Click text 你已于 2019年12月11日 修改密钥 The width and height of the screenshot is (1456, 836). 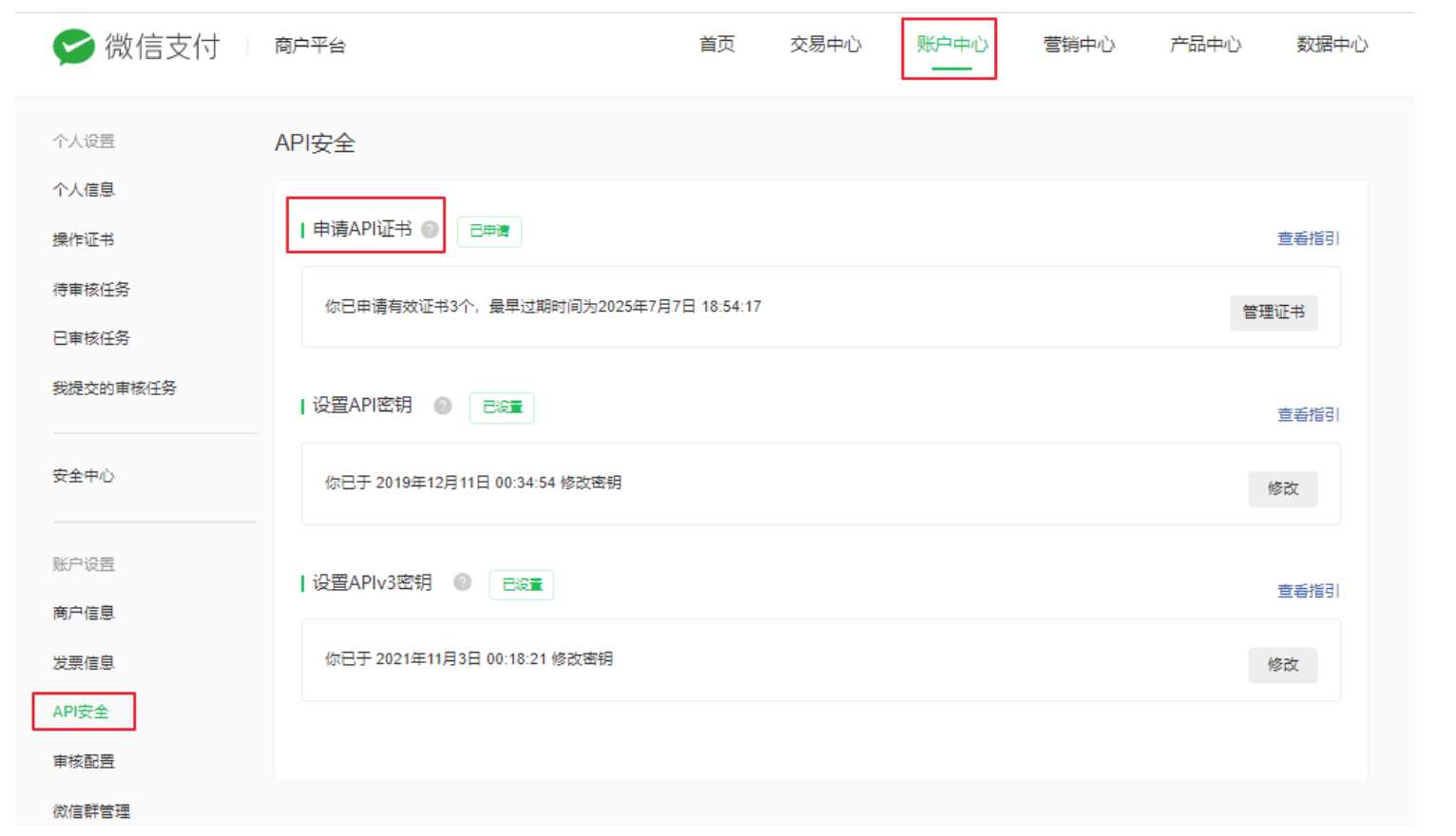[473, 483]
